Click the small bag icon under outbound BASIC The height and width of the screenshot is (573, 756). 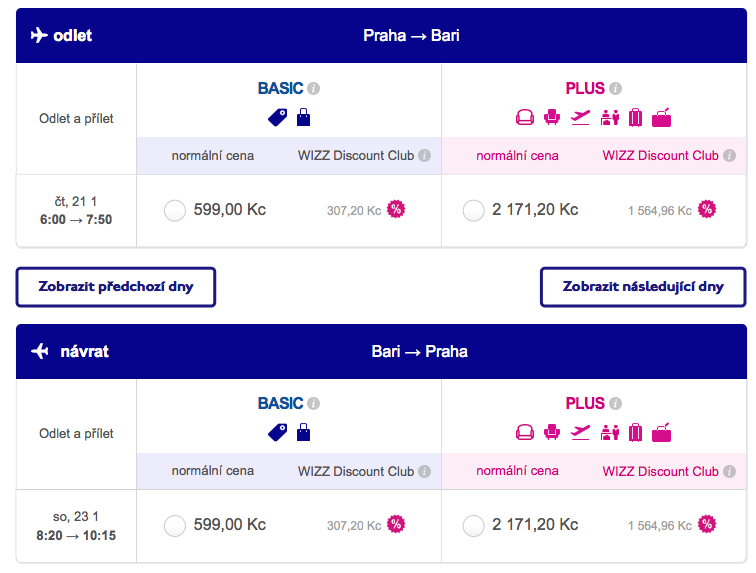(303, 117)
